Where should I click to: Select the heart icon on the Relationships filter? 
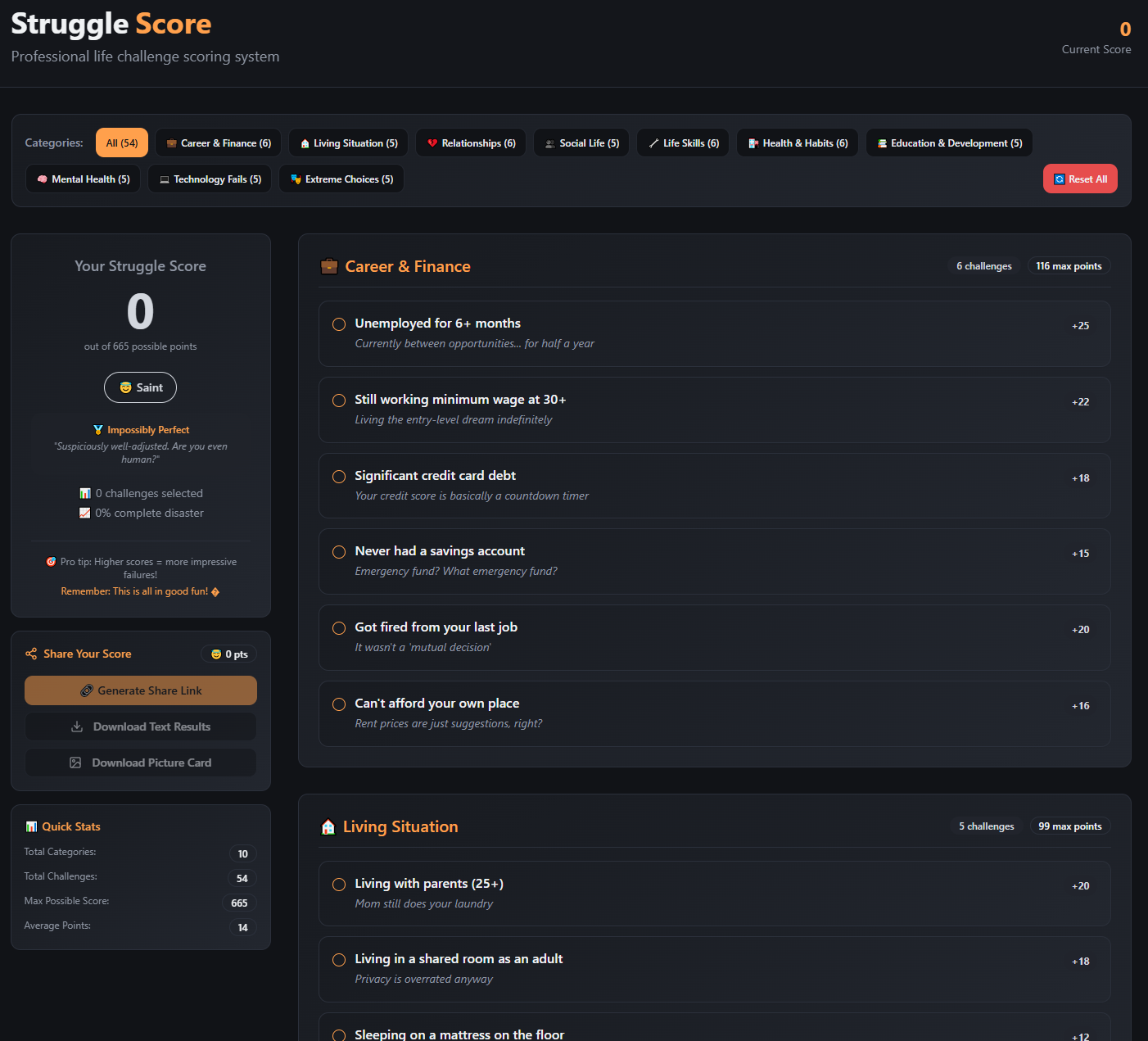(433, 143)
